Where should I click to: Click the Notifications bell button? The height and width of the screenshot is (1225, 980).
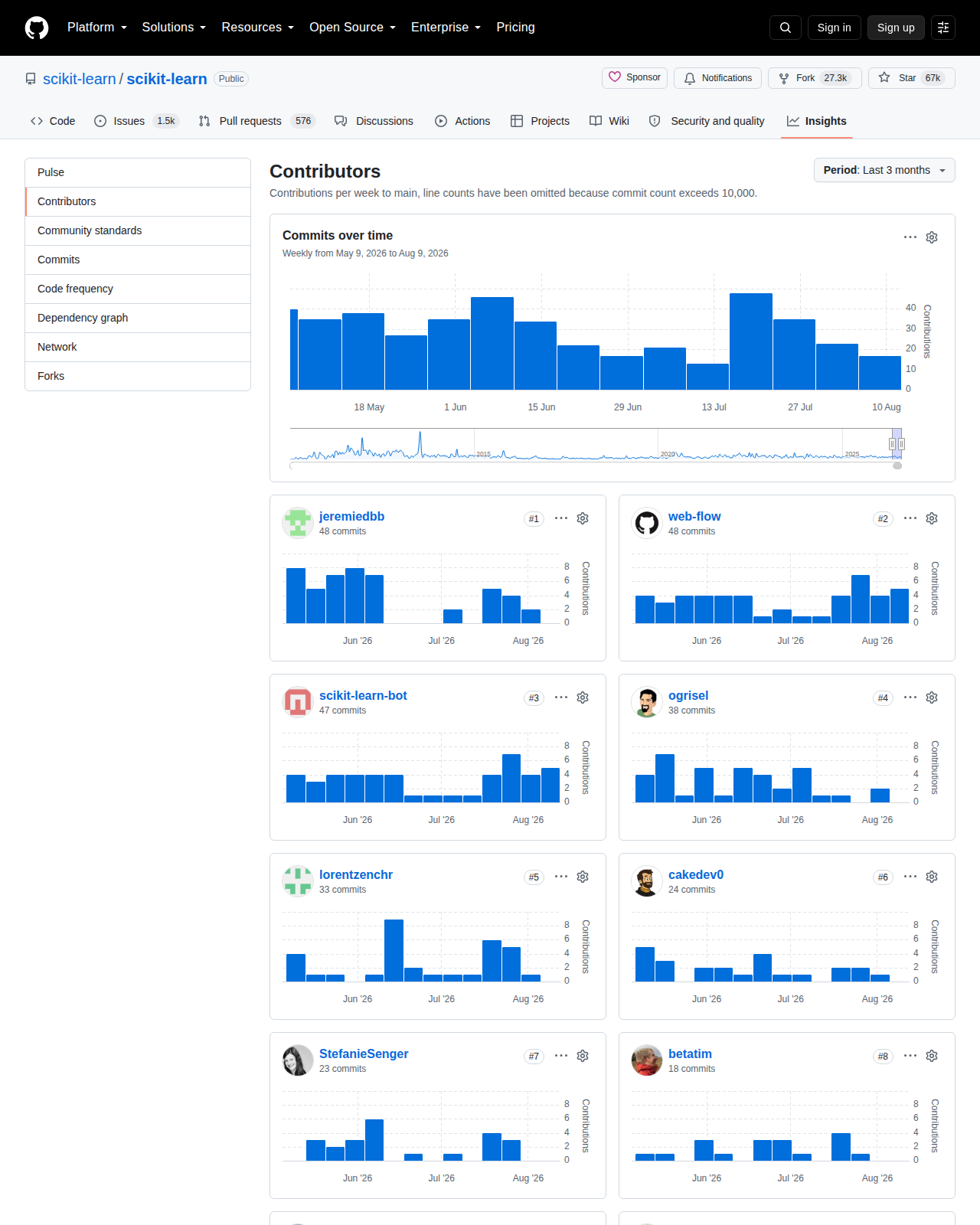point(717,78)
